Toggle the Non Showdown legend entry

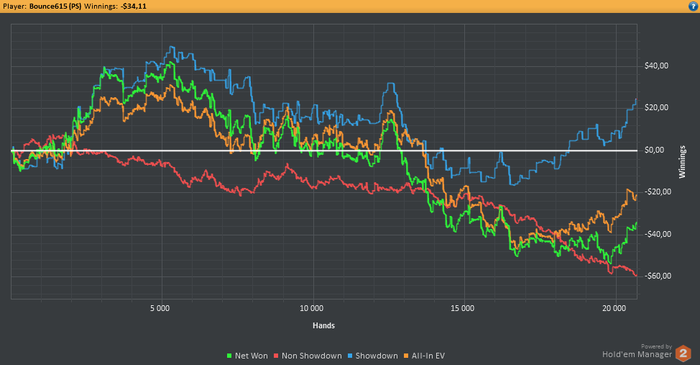308,356
